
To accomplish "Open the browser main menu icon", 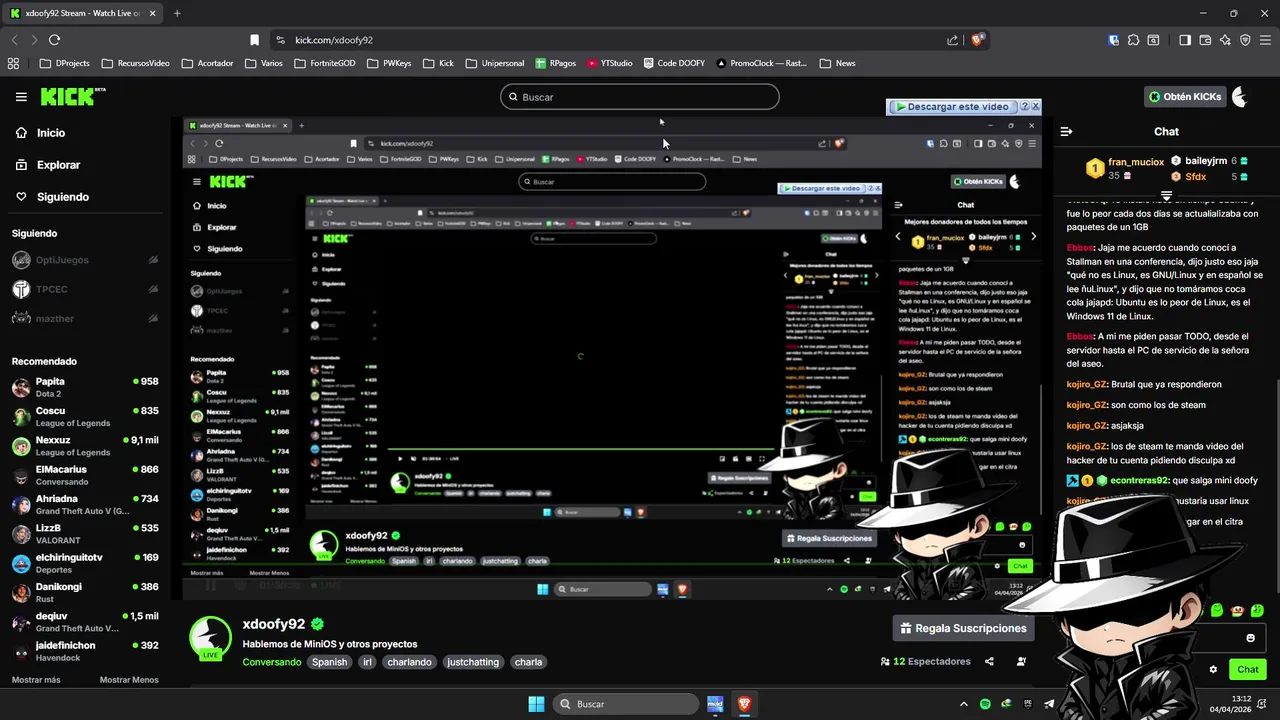I will click(x=1265, y=40).
